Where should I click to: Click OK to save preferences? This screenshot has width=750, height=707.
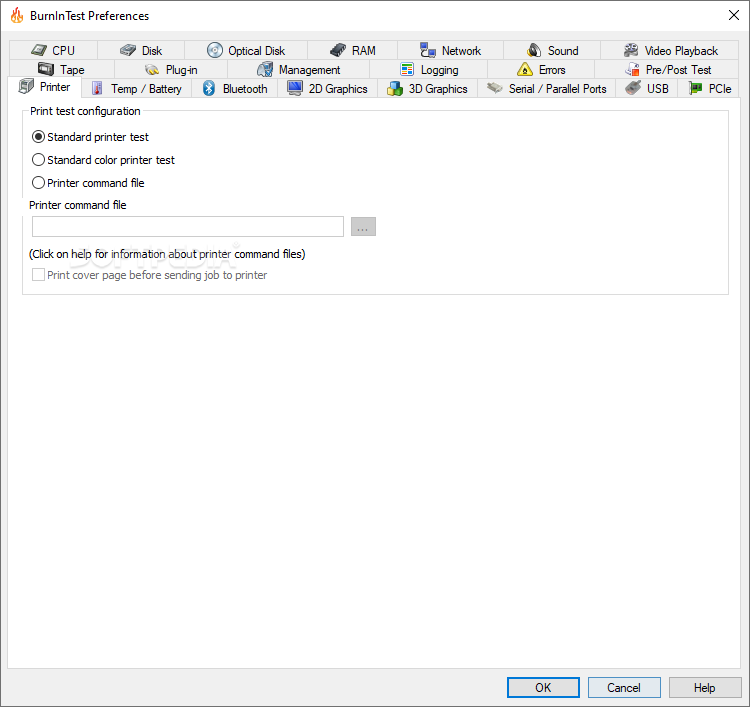[x=543, y=687]
